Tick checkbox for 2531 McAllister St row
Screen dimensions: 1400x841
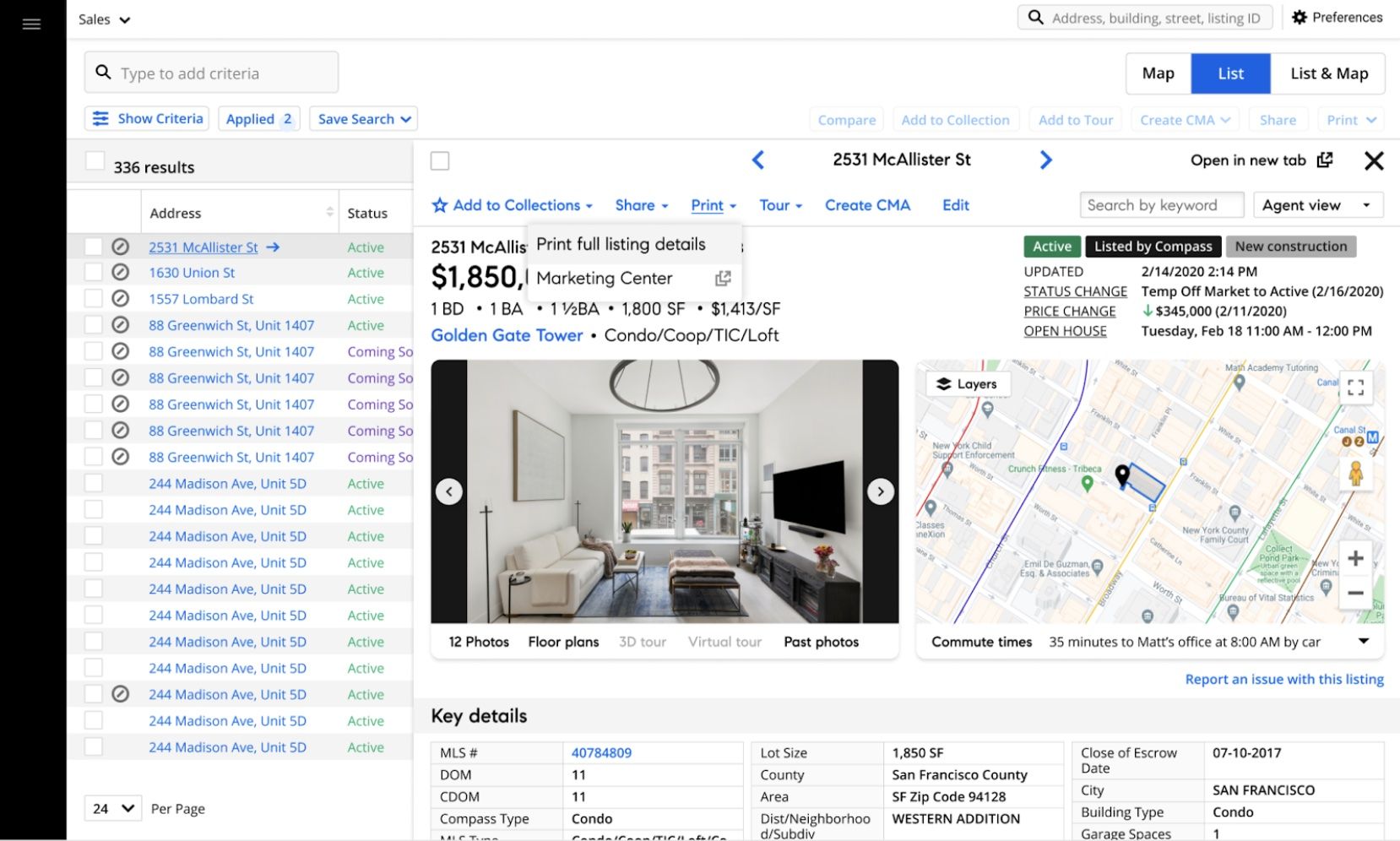pos(93,247)
